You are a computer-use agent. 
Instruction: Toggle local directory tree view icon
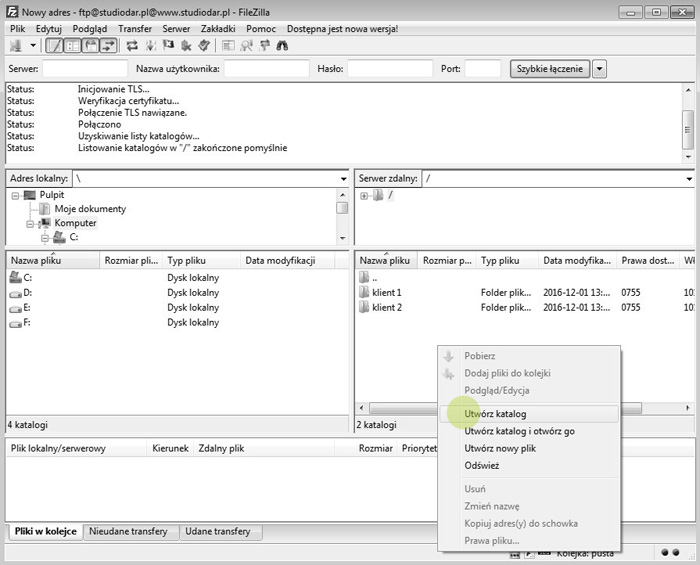pos(72,45)
